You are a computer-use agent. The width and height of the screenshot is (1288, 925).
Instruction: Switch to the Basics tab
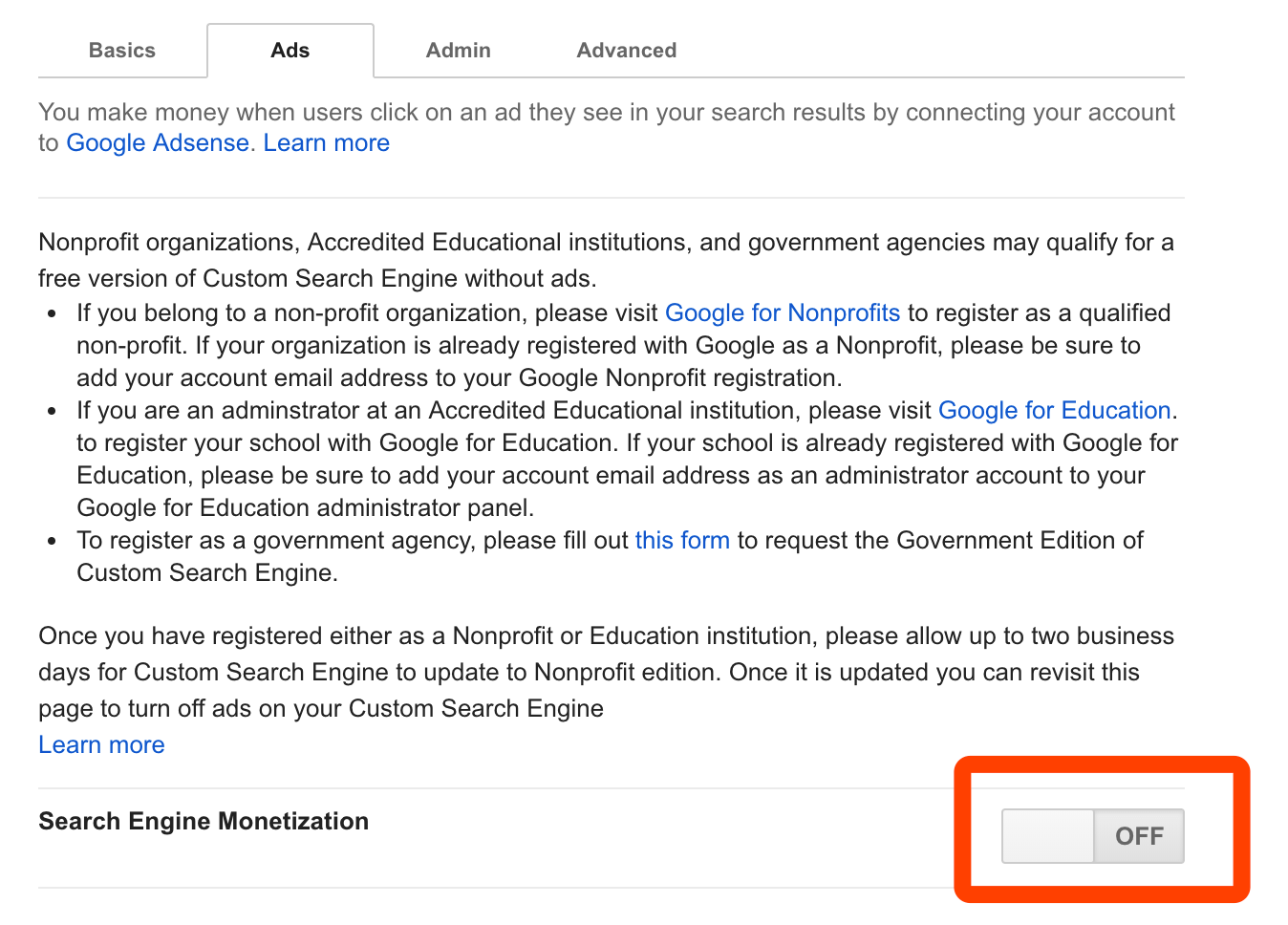click(x=122, y=51)
